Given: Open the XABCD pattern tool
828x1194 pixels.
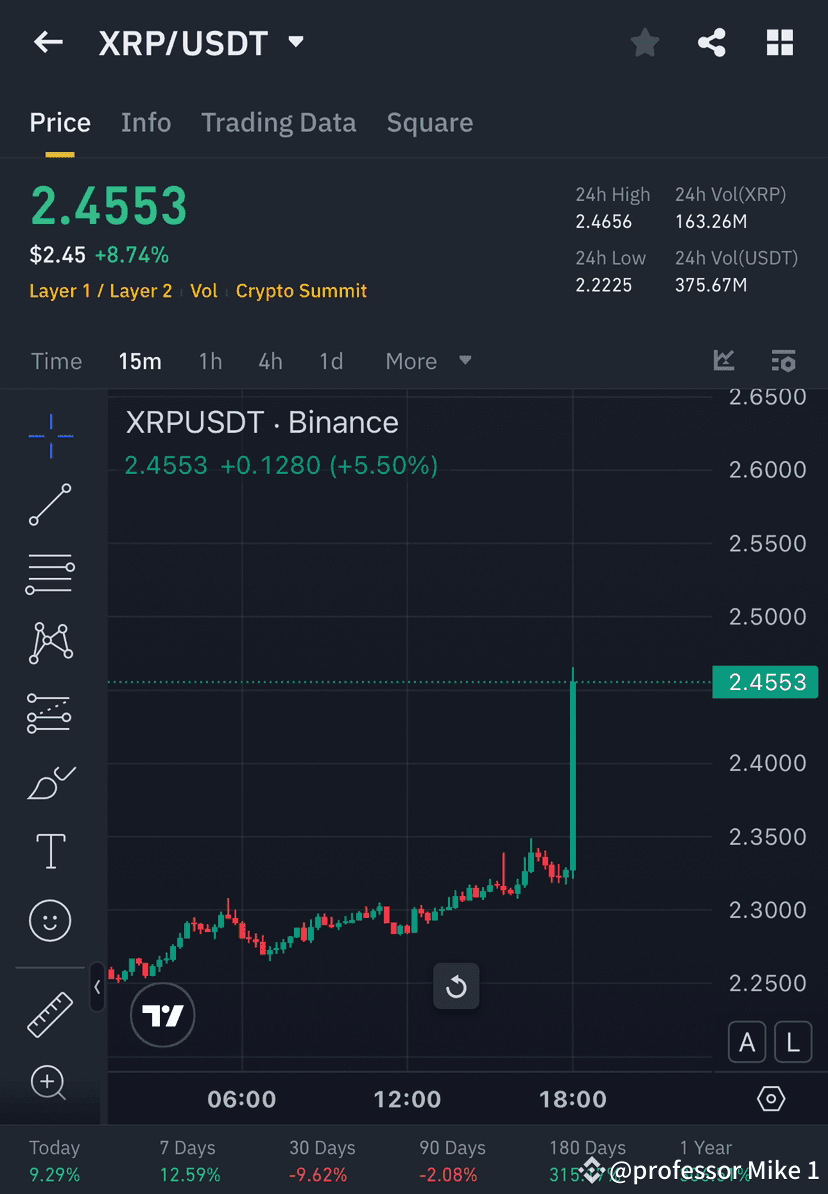Looking at the screenshot, I should [50, 643].
